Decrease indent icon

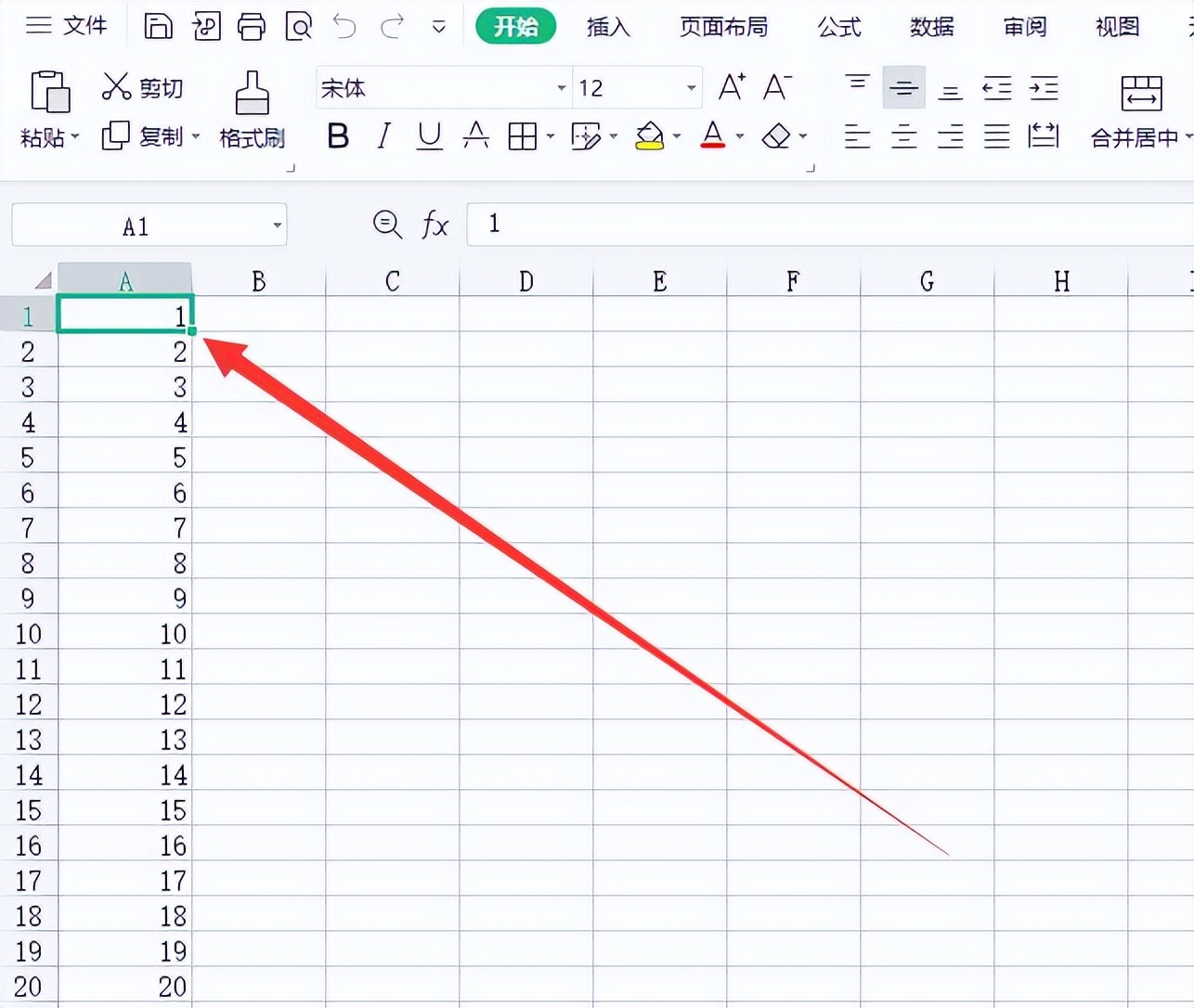996,88
